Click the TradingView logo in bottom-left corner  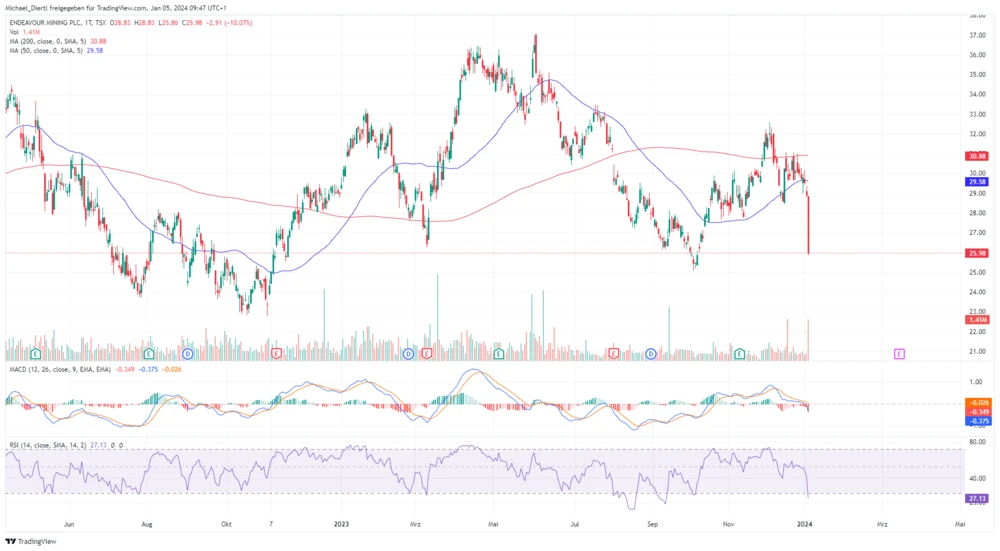tap(31, 541)
